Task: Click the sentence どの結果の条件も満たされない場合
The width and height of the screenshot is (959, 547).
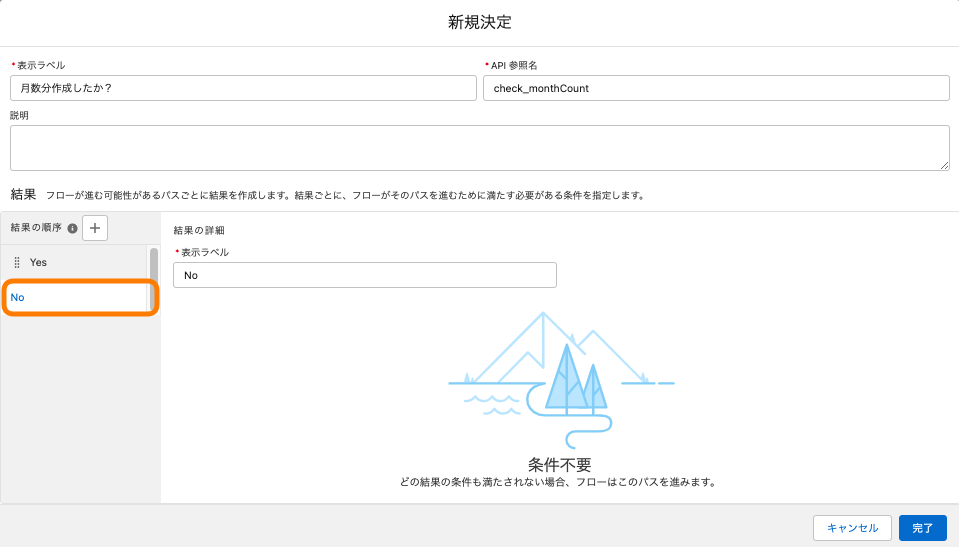Action: [558, 482]
